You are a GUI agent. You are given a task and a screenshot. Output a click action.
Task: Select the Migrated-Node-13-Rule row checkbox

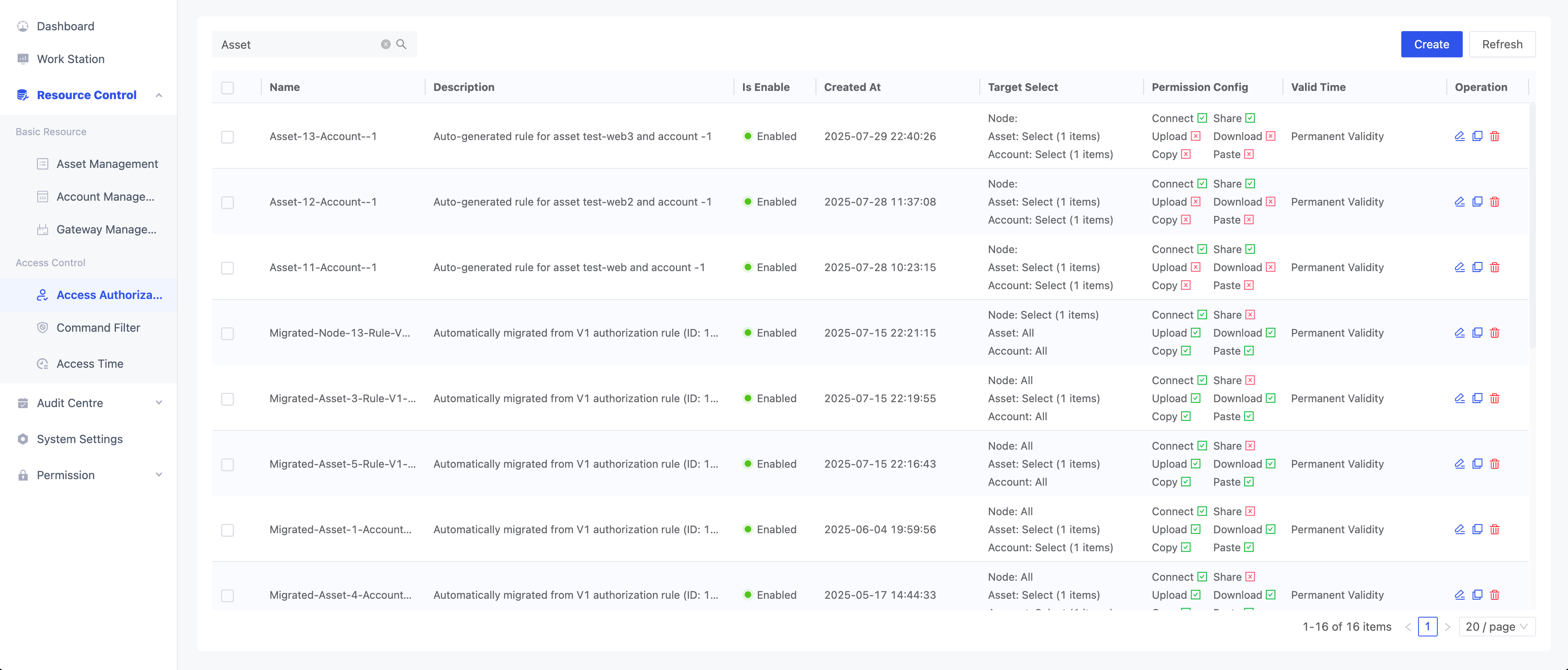coord(228,333)
